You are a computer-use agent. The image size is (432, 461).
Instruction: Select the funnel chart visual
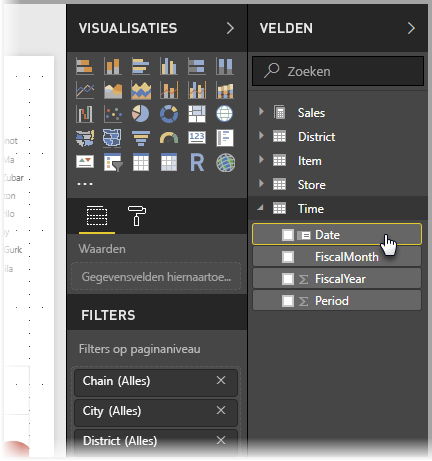tap(141, 138)
